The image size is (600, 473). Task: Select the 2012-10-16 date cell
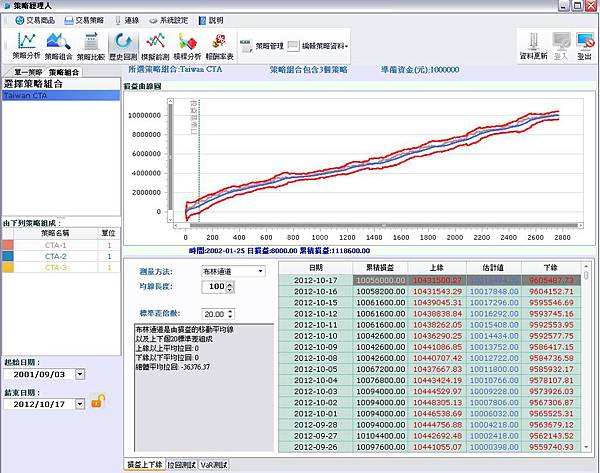(x=316, y=291)
